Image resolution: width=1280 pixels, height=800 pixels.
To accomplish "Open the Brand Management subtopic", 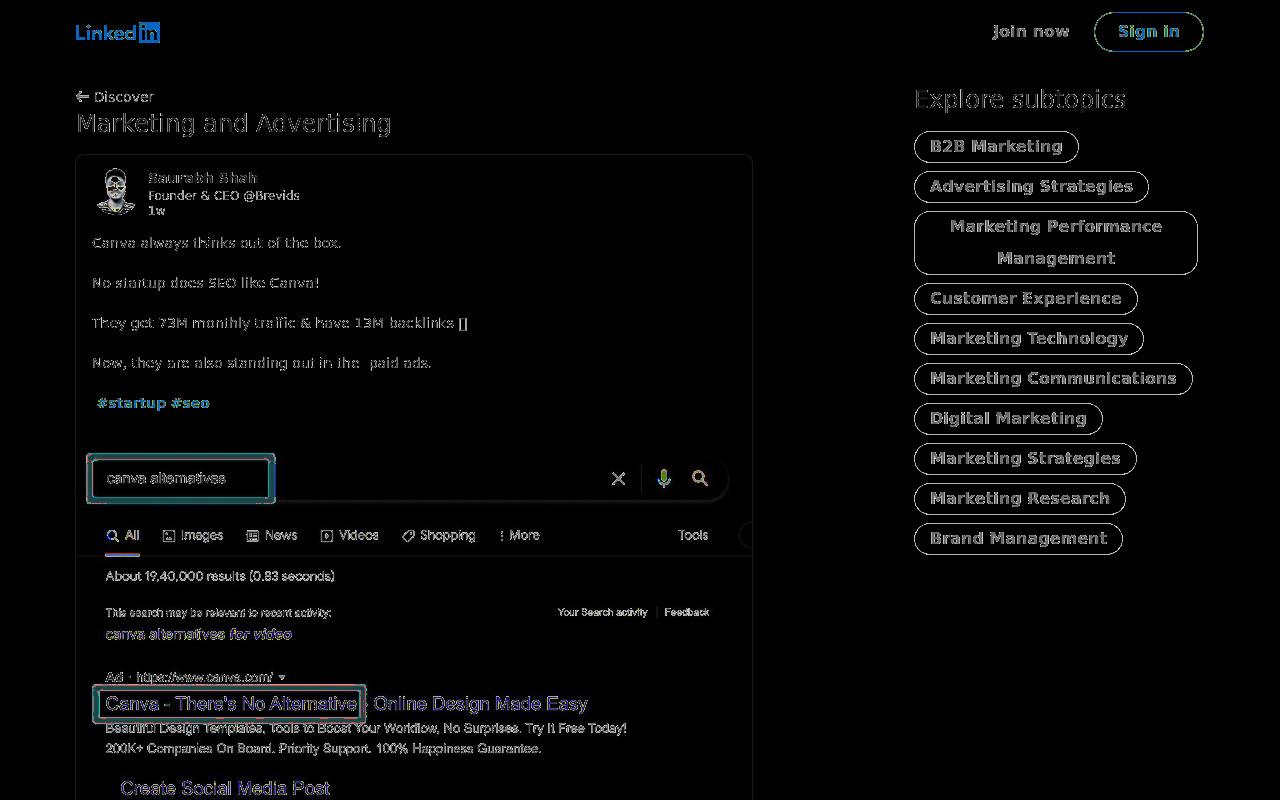I will click(x=1018, y=538).
